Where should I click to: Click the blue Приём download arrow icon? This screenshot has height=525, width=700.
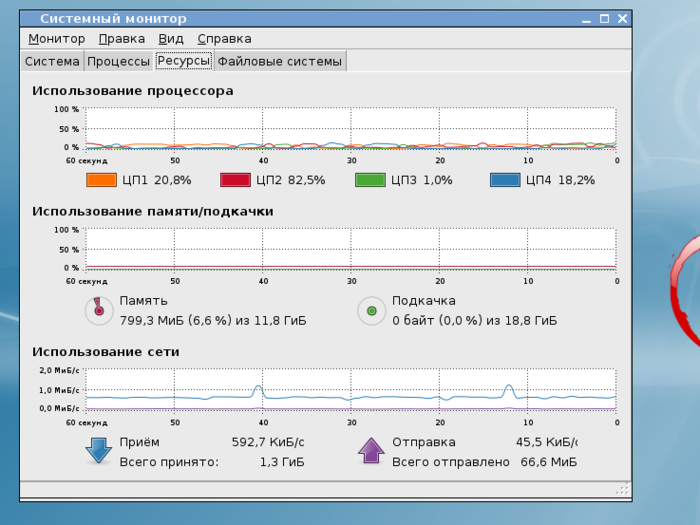coord(98,451)
